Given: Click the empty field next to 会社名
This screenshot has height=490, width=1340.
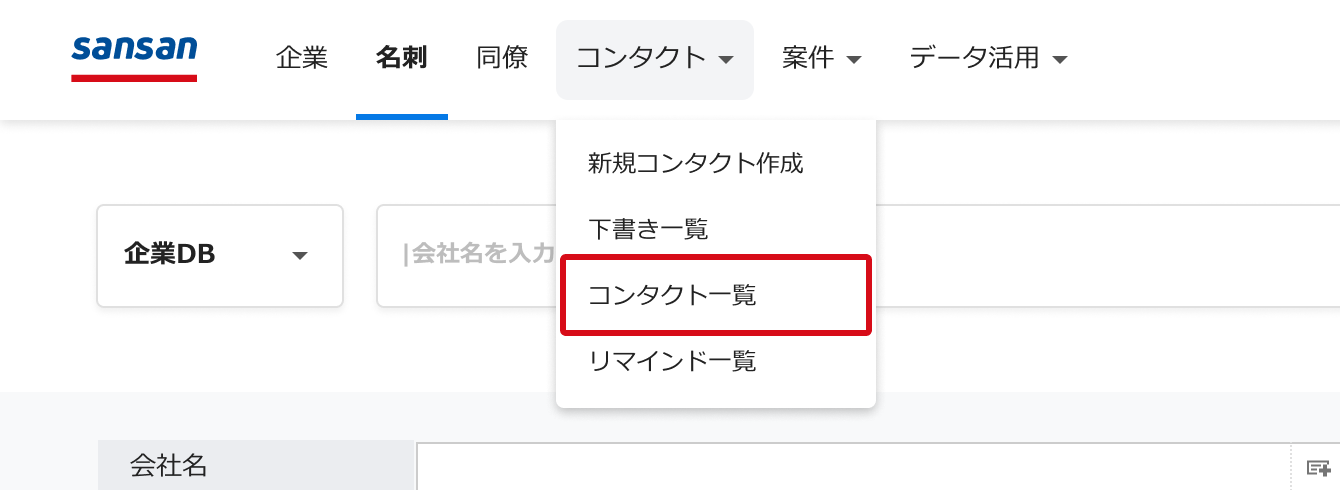Looking at the screenshot, I should pos(850,467).
